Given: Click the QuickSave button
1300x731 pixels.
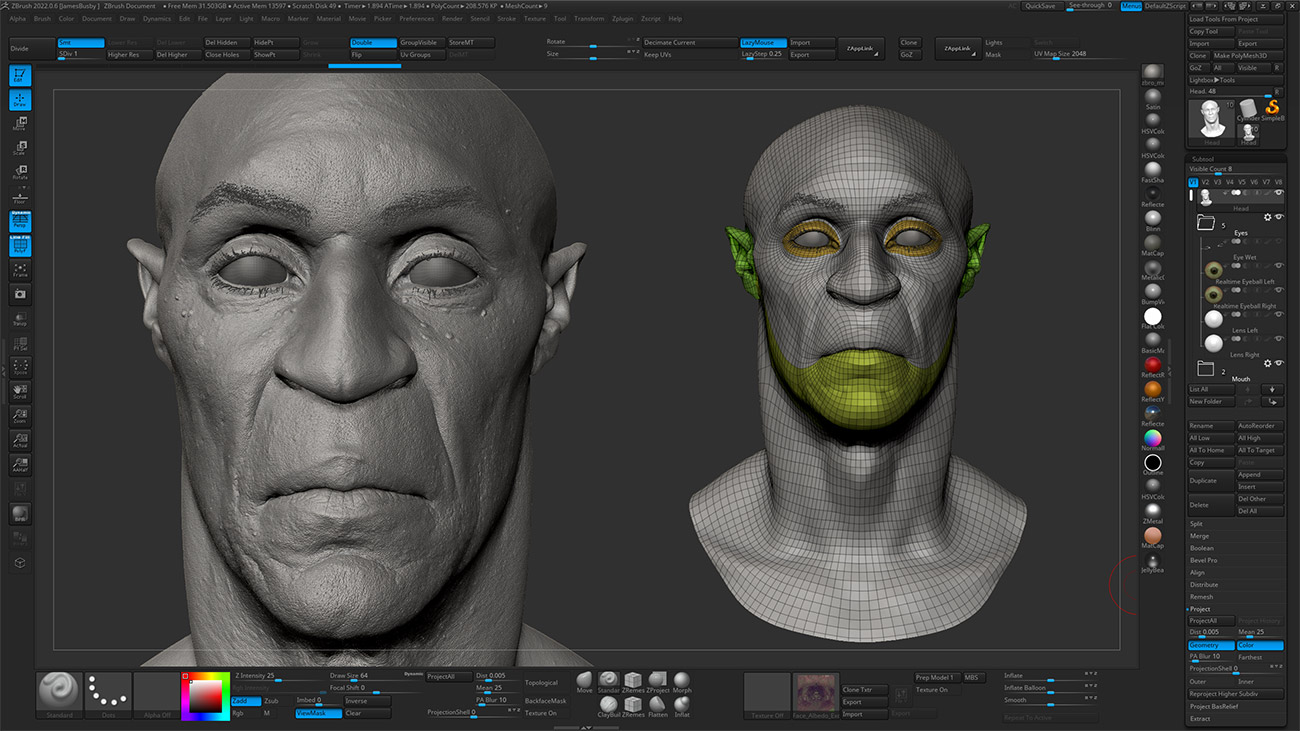Looking at the screenshot, I should [x=1040, y=6].
